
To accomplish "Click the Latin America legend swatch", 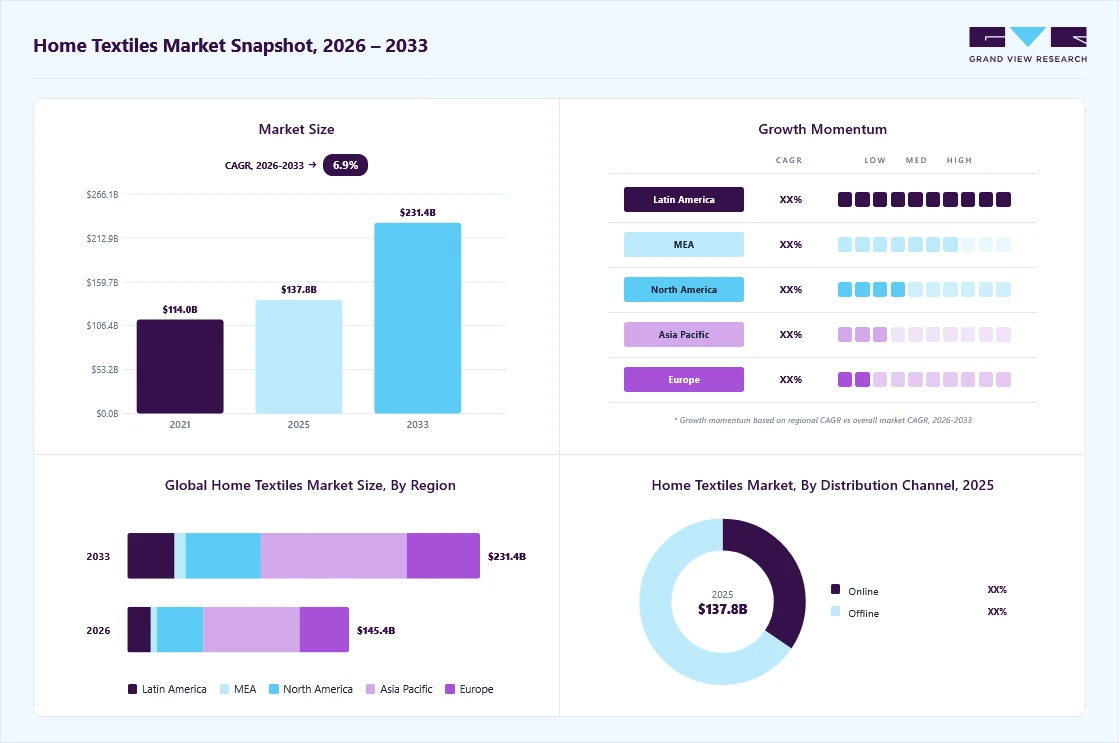I will click(x=132, y=689).
